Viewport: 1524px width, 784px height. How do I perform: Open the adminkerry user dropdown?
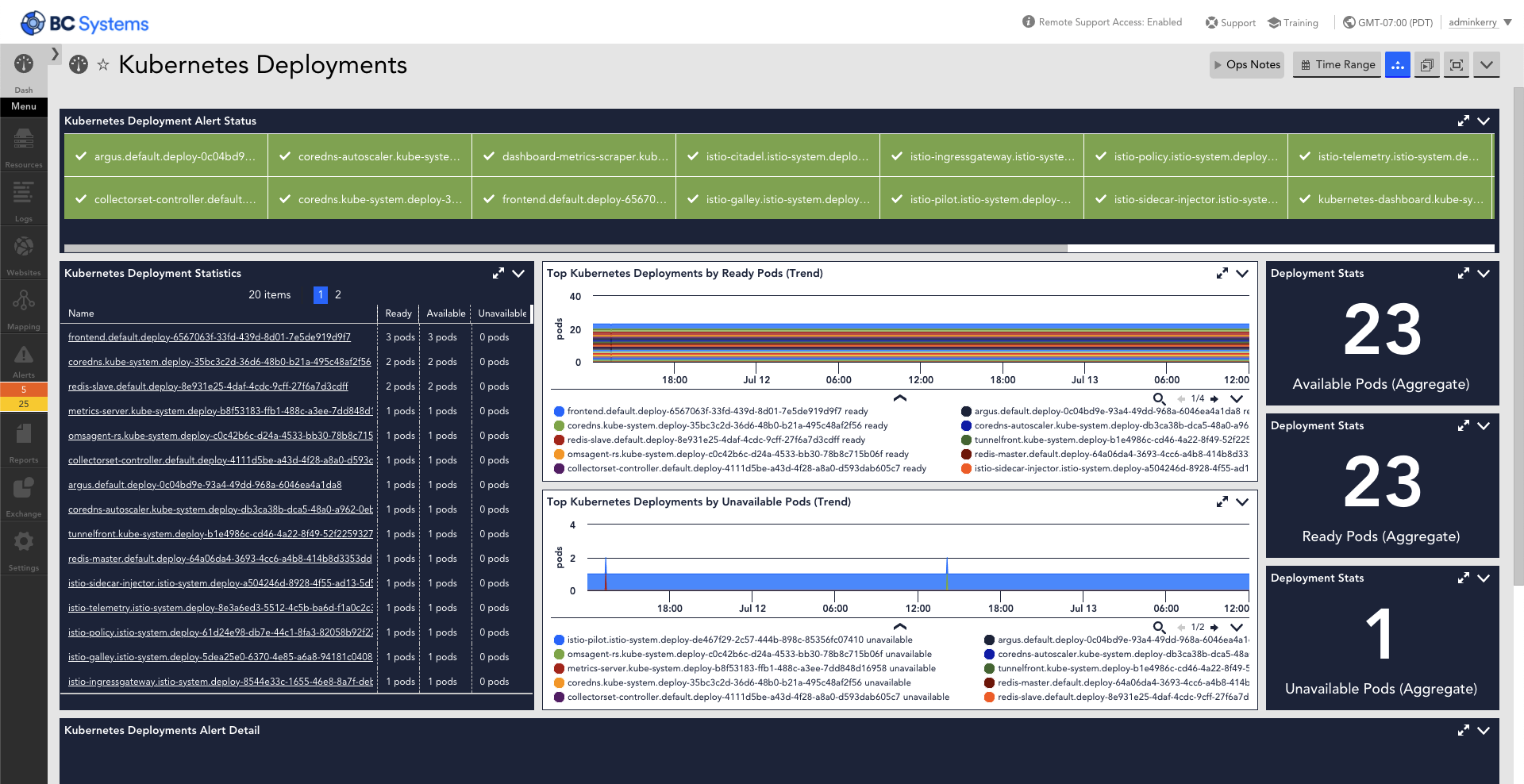(x=1480, y=22)
